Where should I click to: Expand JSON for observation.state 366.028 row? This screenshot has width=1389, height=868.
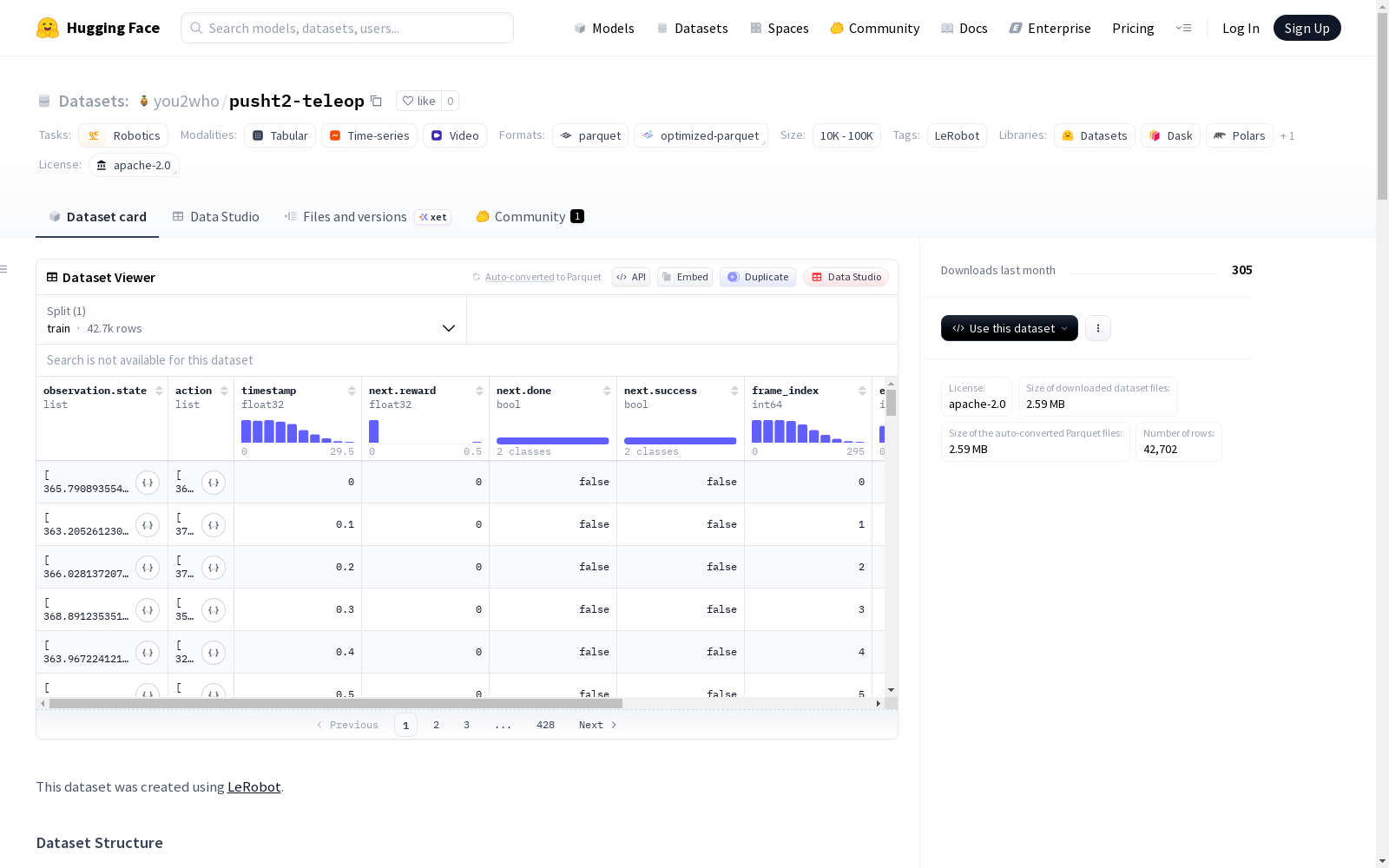(148, 568)
